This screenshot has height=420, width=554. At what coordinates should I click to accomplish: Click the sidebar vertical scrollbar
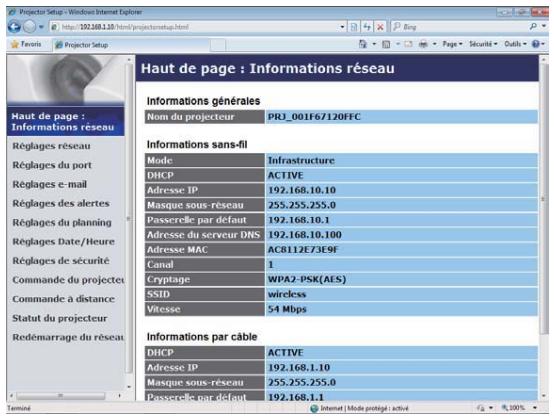click(129, 219)
